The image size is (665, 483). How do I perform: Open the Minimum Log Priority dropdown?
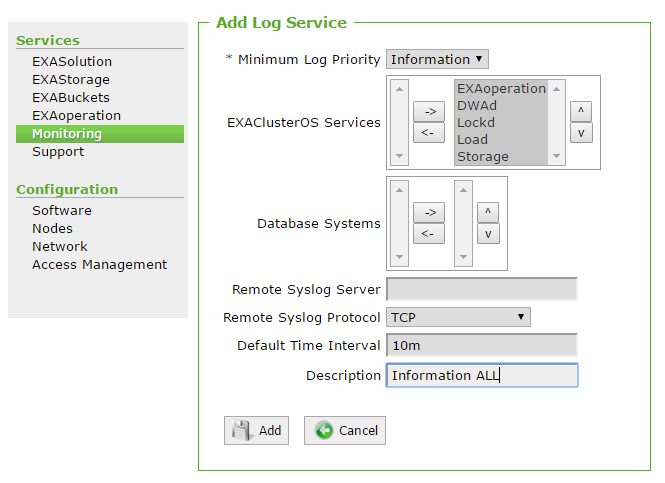point(437,60)
